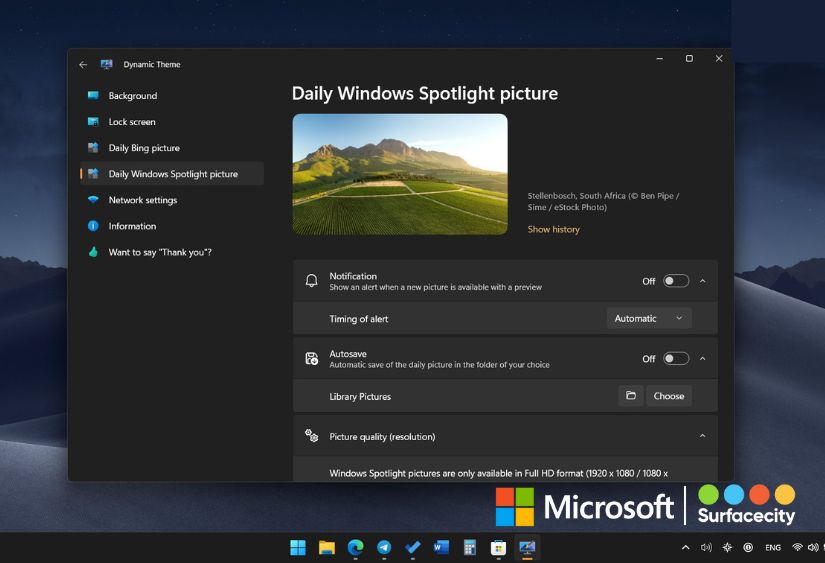Click the Lock screen sidebar icon
The image size is (825, 563).
click(x=93, y=122)
